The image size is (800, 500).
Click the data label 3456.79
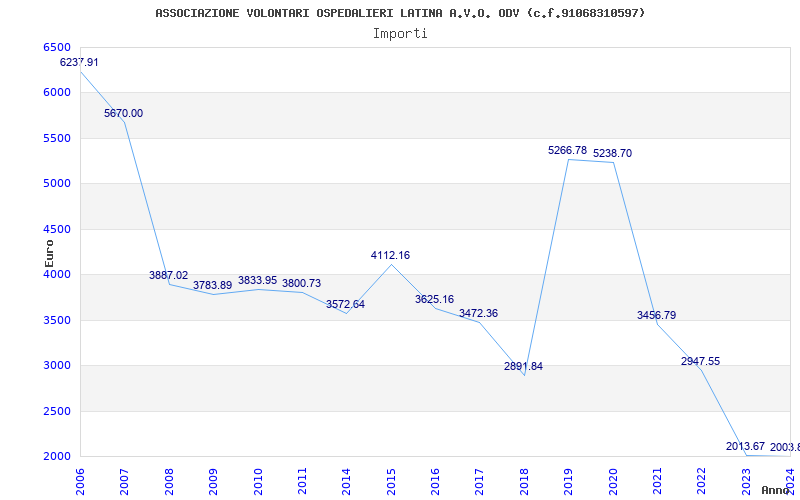point(656,316)
